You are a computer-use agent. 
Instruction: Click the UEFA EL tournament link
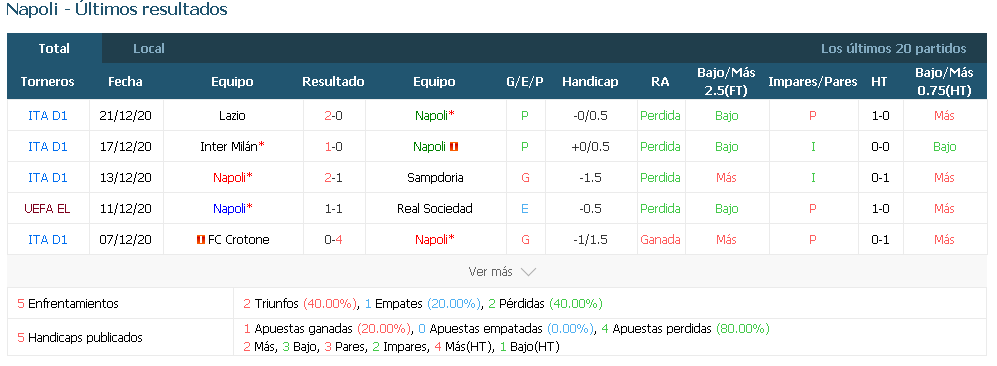(48, 208)
